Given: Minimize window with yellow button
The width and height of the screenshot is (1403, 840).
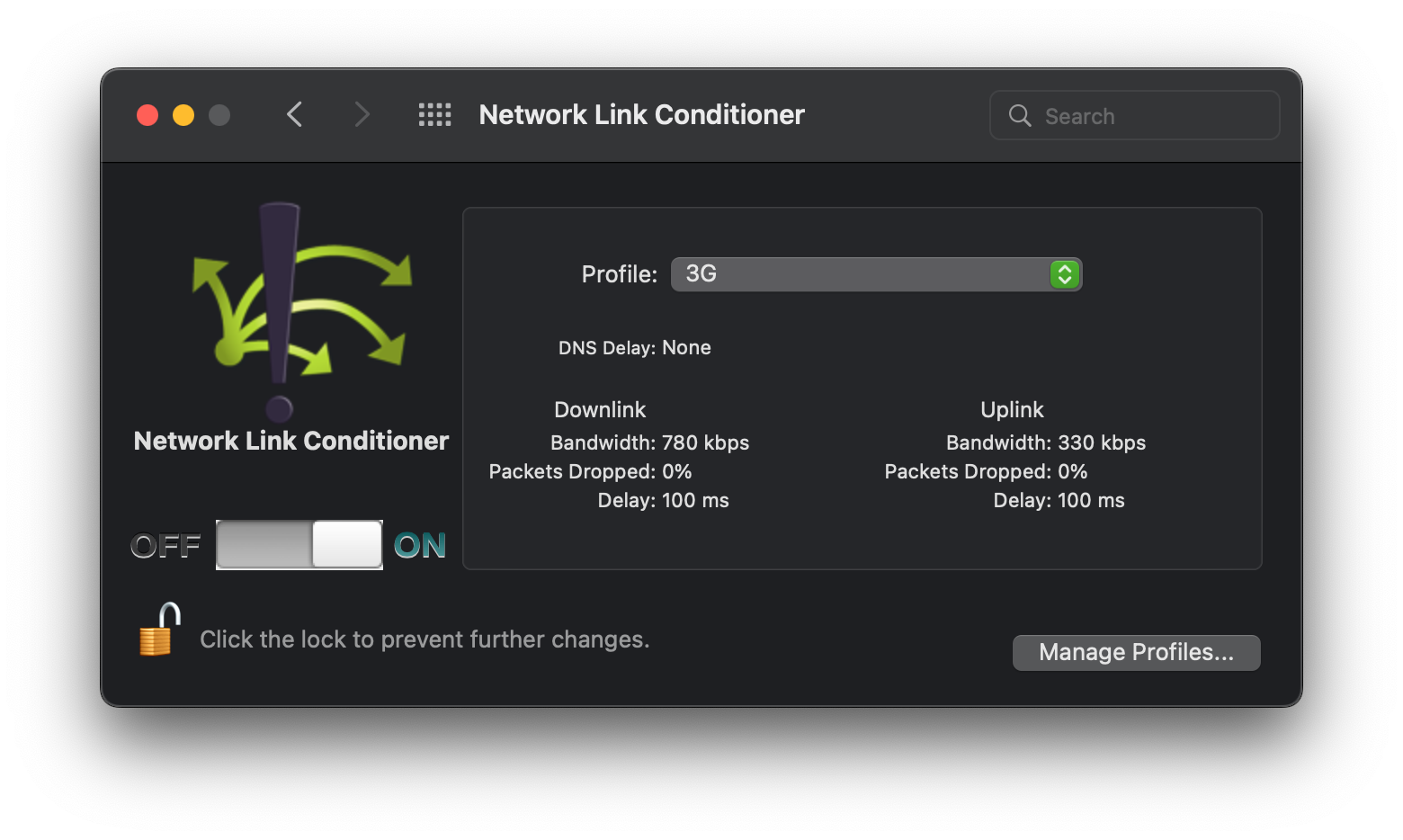Looking at the screenshot, I should click(x=183, y=115).
